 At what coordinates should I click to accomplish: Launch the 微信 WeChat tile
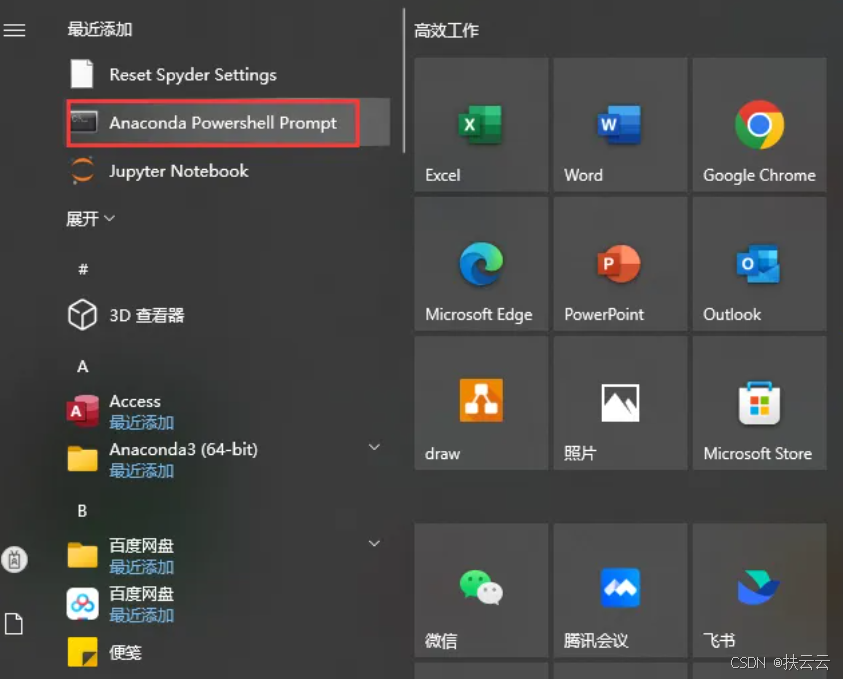tap(481, 590)
